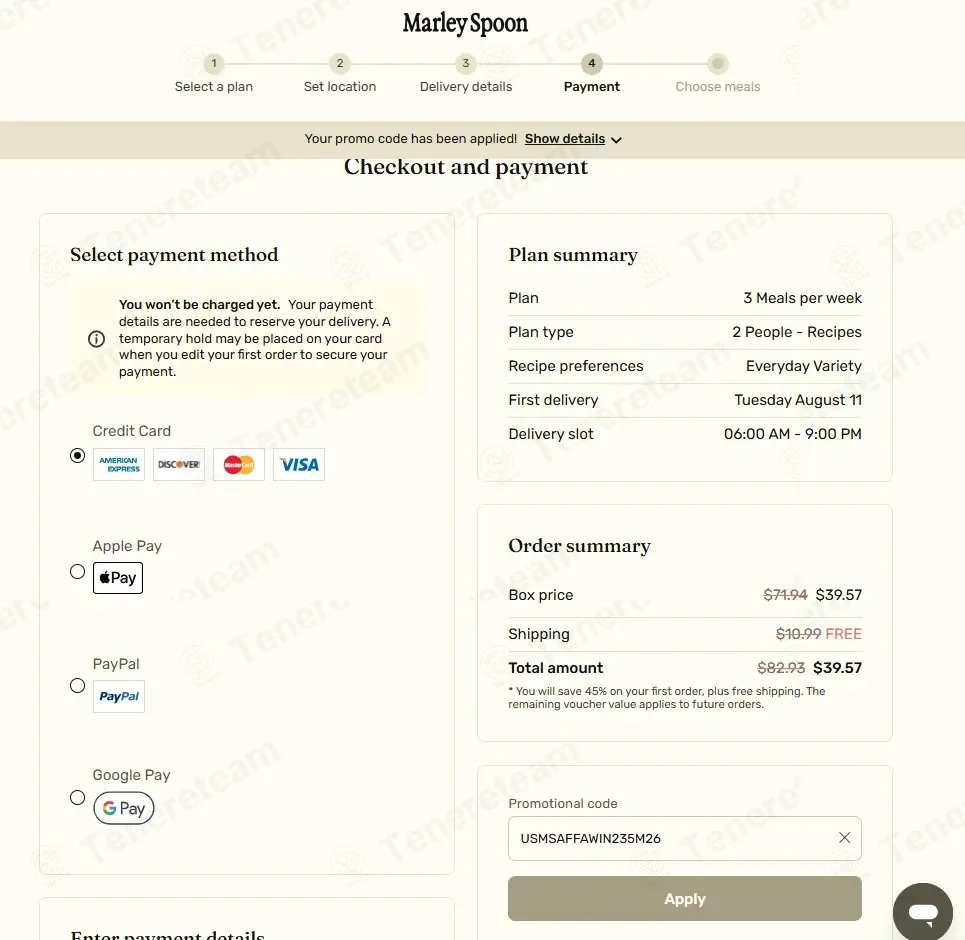Screen dimensions: 965x940
Task: Click the PayPal logo badge
Action: [x=119, y=696]
